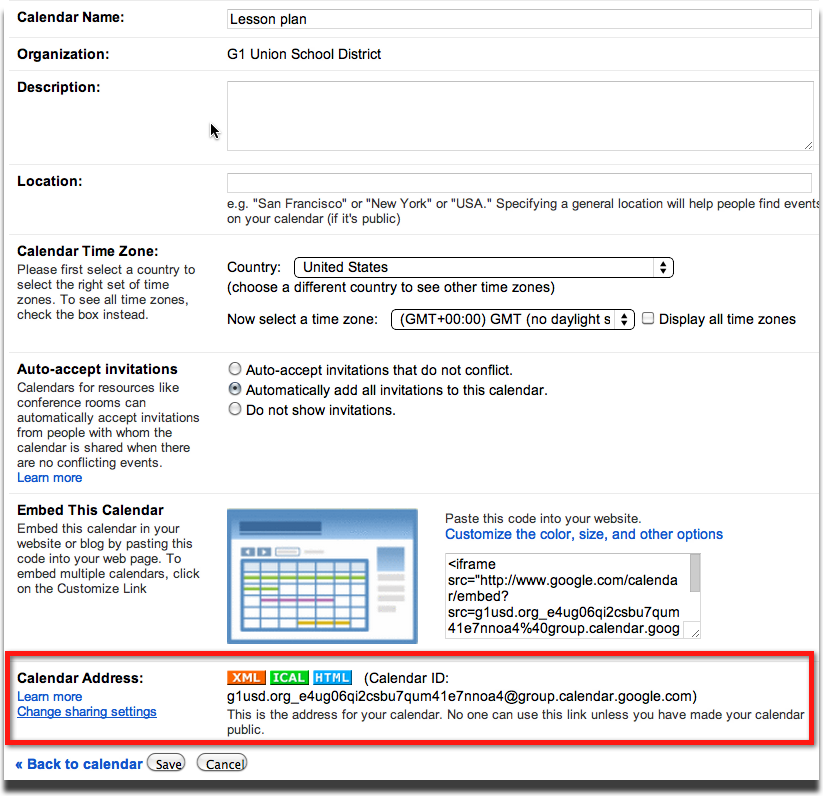Open the Country dropdown showing United States
This screenshot has width=823, height=796.
(484, 267)
